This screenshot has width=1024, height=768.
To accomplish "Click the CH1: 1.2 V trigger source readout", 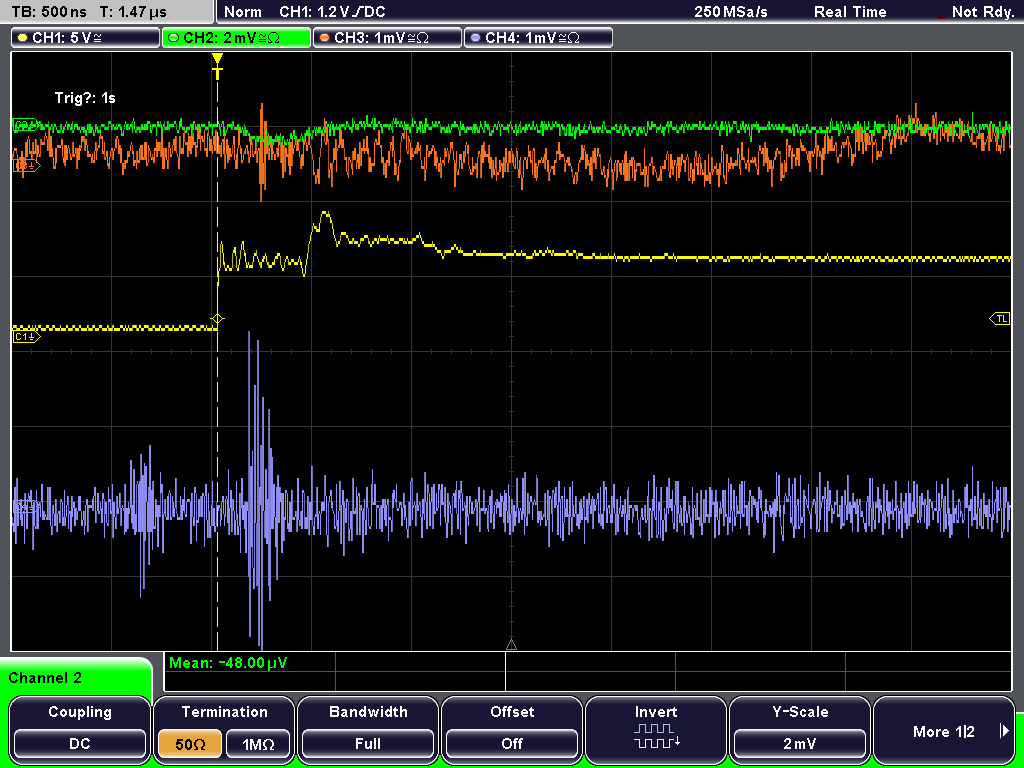I will pos(332,12).
